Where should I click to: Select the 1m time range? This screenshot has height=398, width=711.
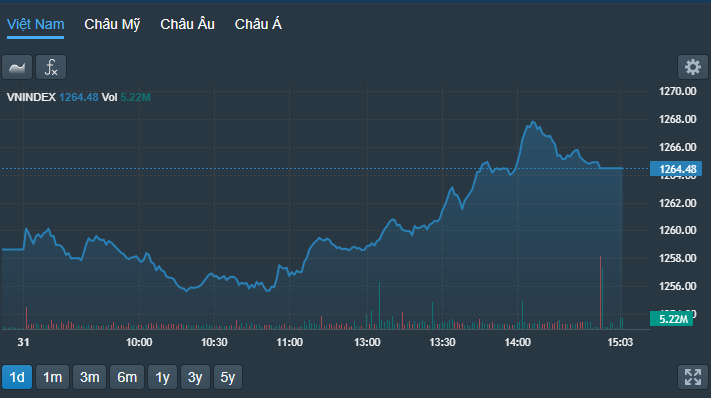53,377
